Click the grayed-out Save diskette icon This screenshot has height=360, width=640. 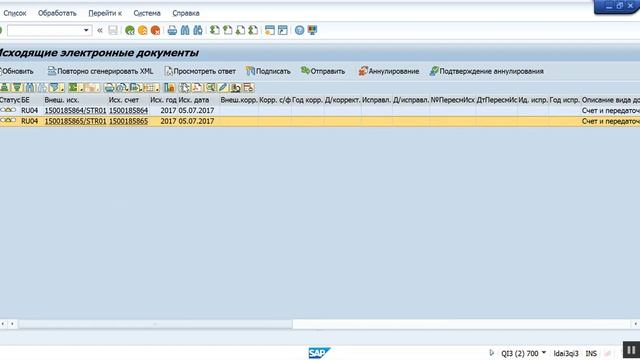tap(113, 30)
